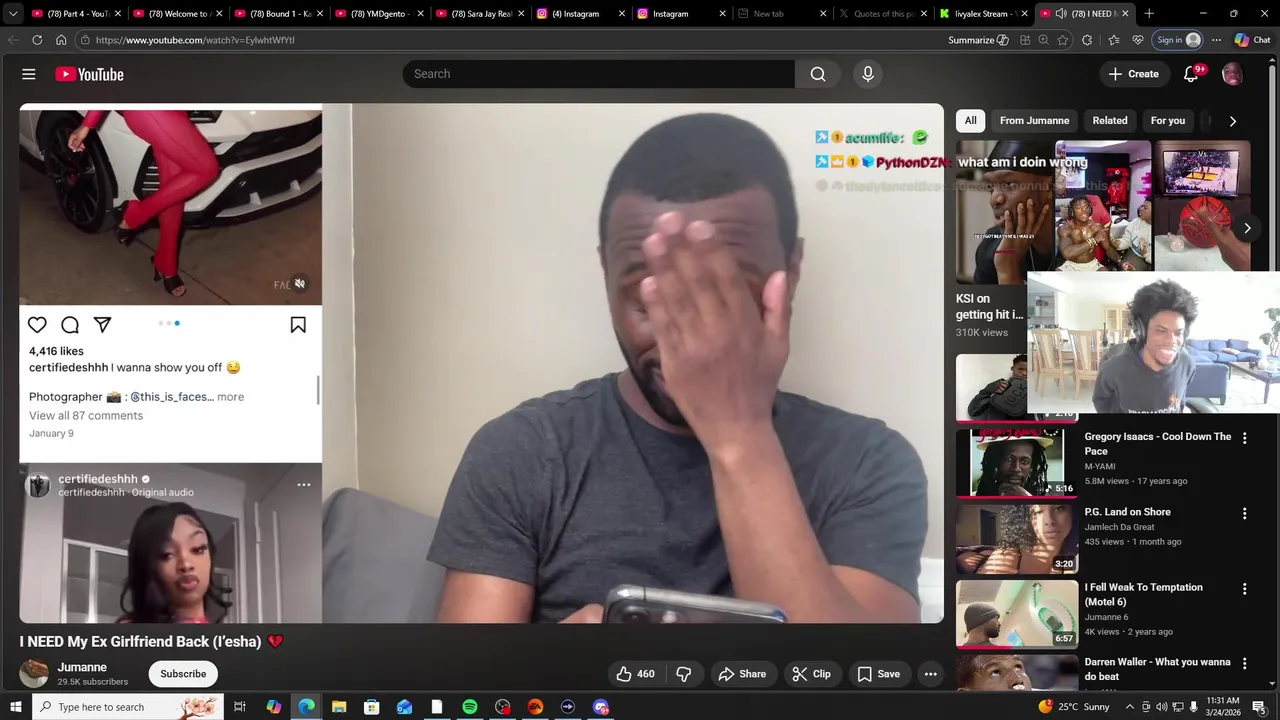Open YouTube notifications bell
The width and height of the screenshot is (1280, 720).
[x=1191, y=74]
